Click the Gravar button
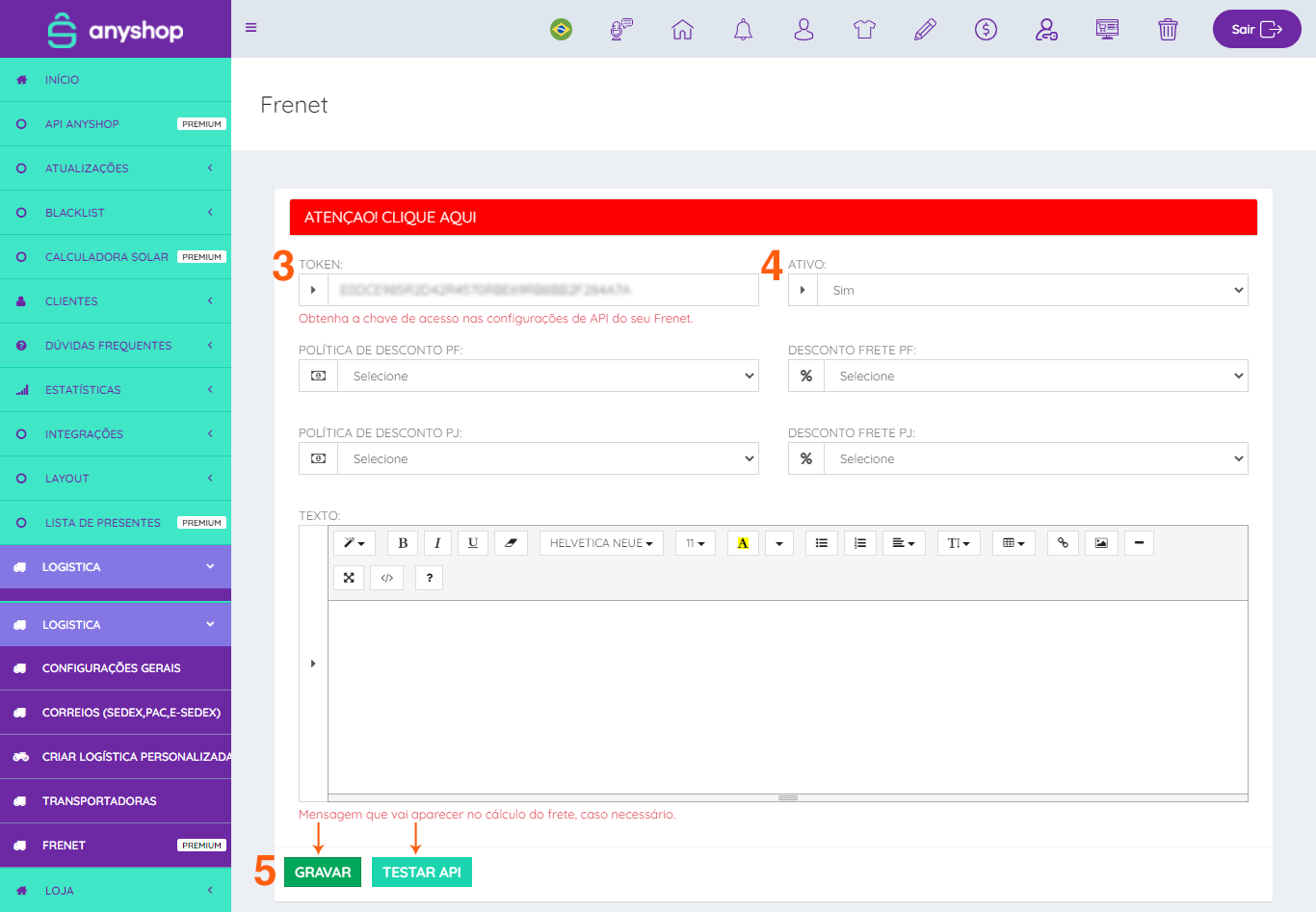This screenshot has height=912, width=1316. coord(323,873)
